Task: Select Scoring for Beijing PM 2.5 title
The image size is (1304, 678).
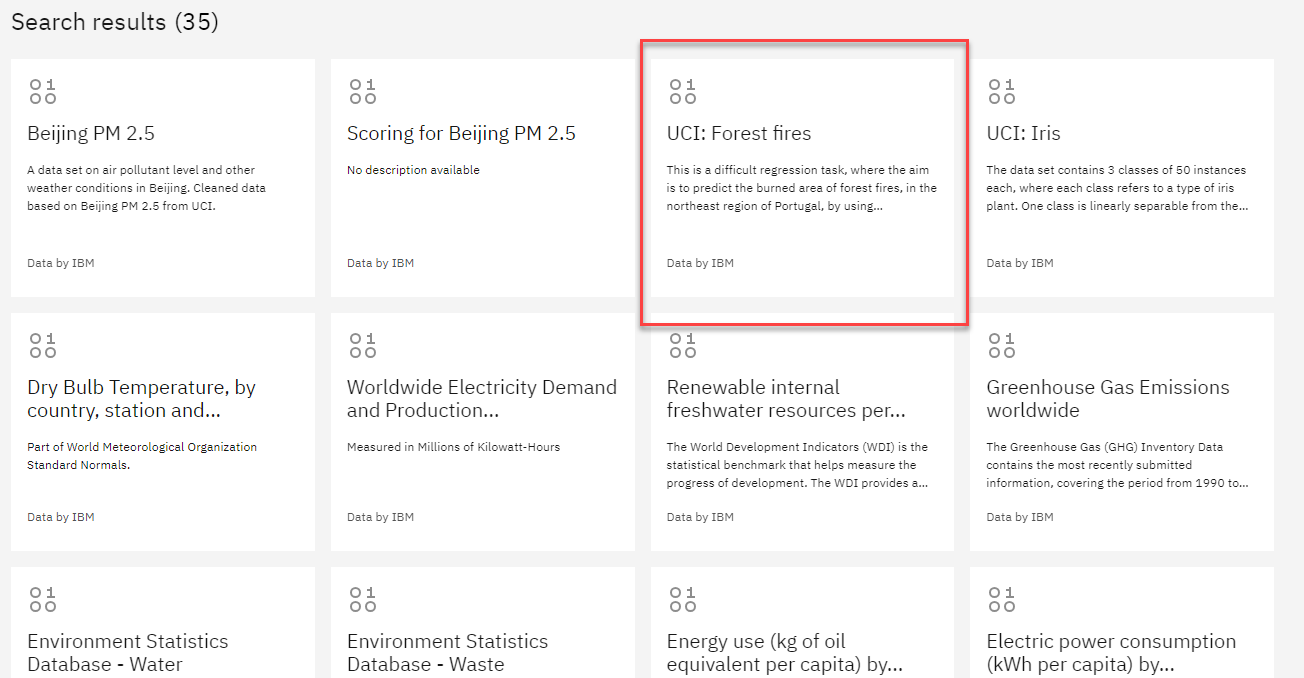Action: pos(461,134)
